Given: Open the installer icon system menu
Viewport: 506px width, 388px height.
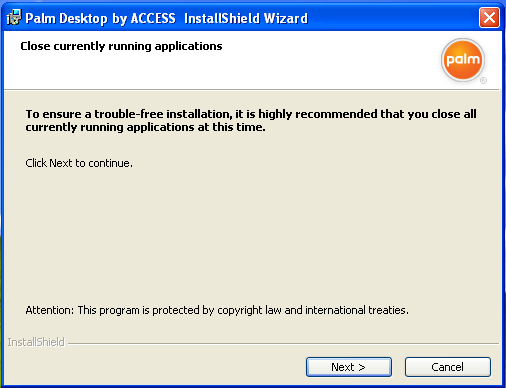Looking at the screenshot, I should 14,18.
